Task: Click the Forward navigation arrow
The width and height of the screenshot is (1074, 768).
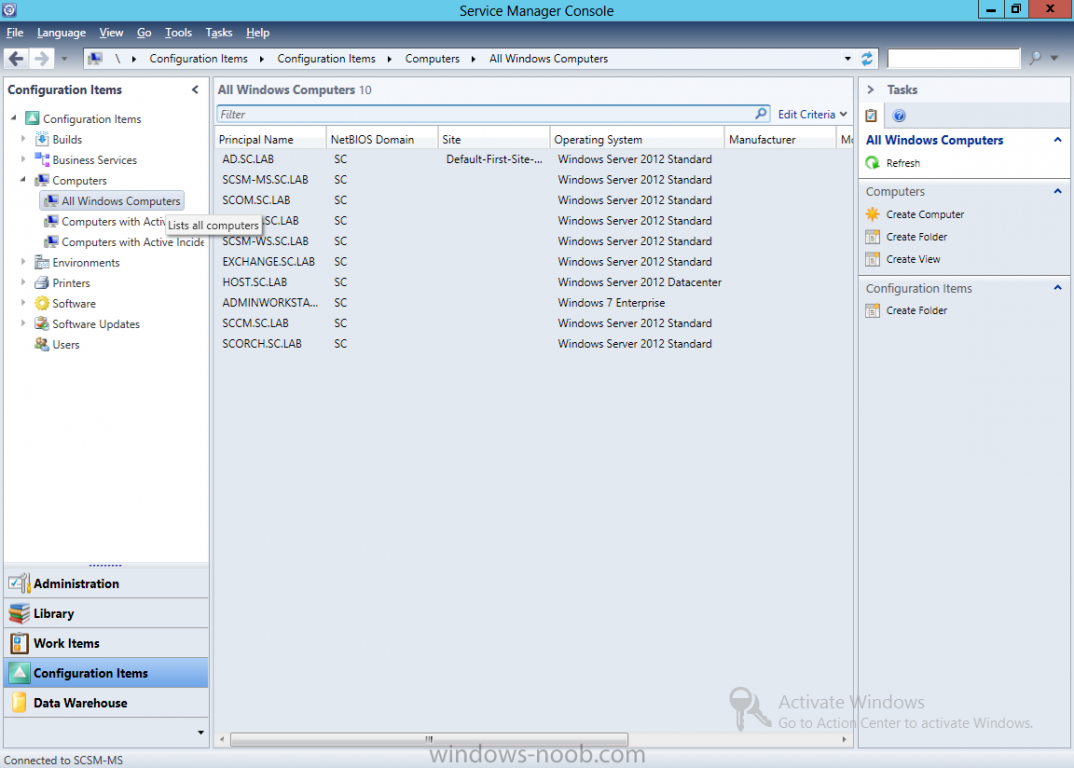Action: tap(41, 59)
